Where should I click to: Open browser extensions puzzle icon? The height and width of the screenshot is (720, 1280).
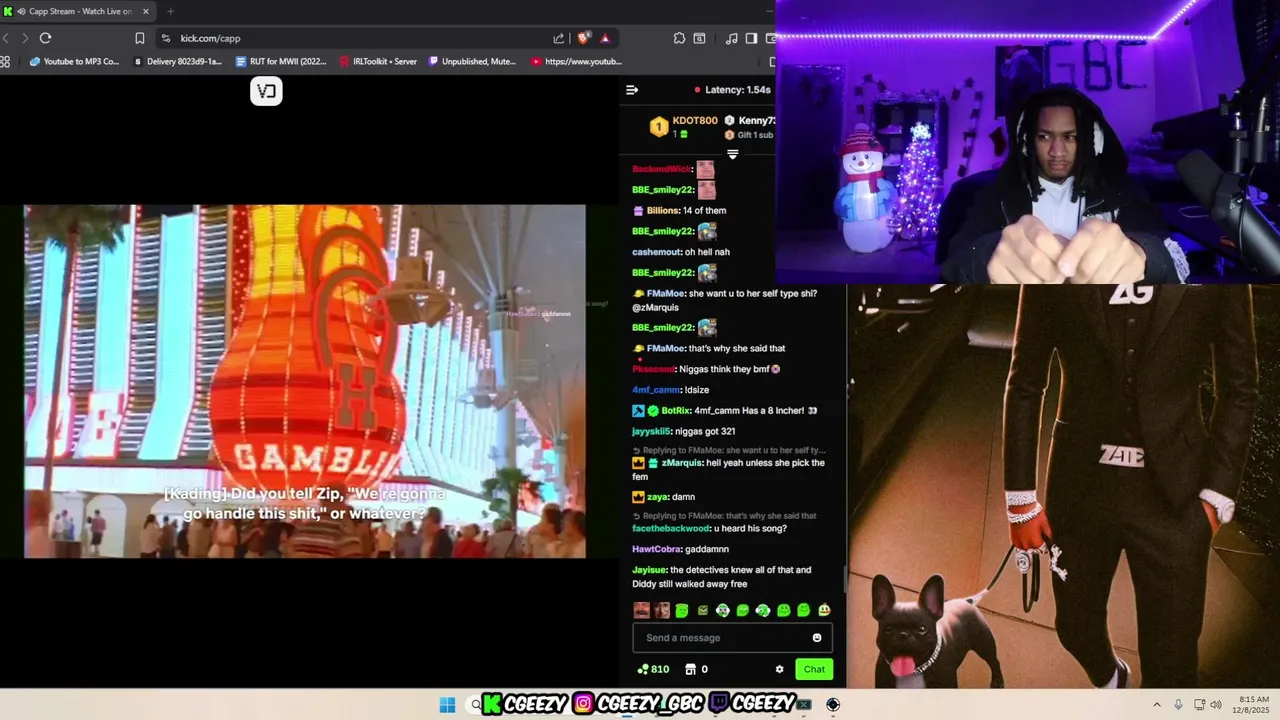pyautogui.click(x=679, y=38)
